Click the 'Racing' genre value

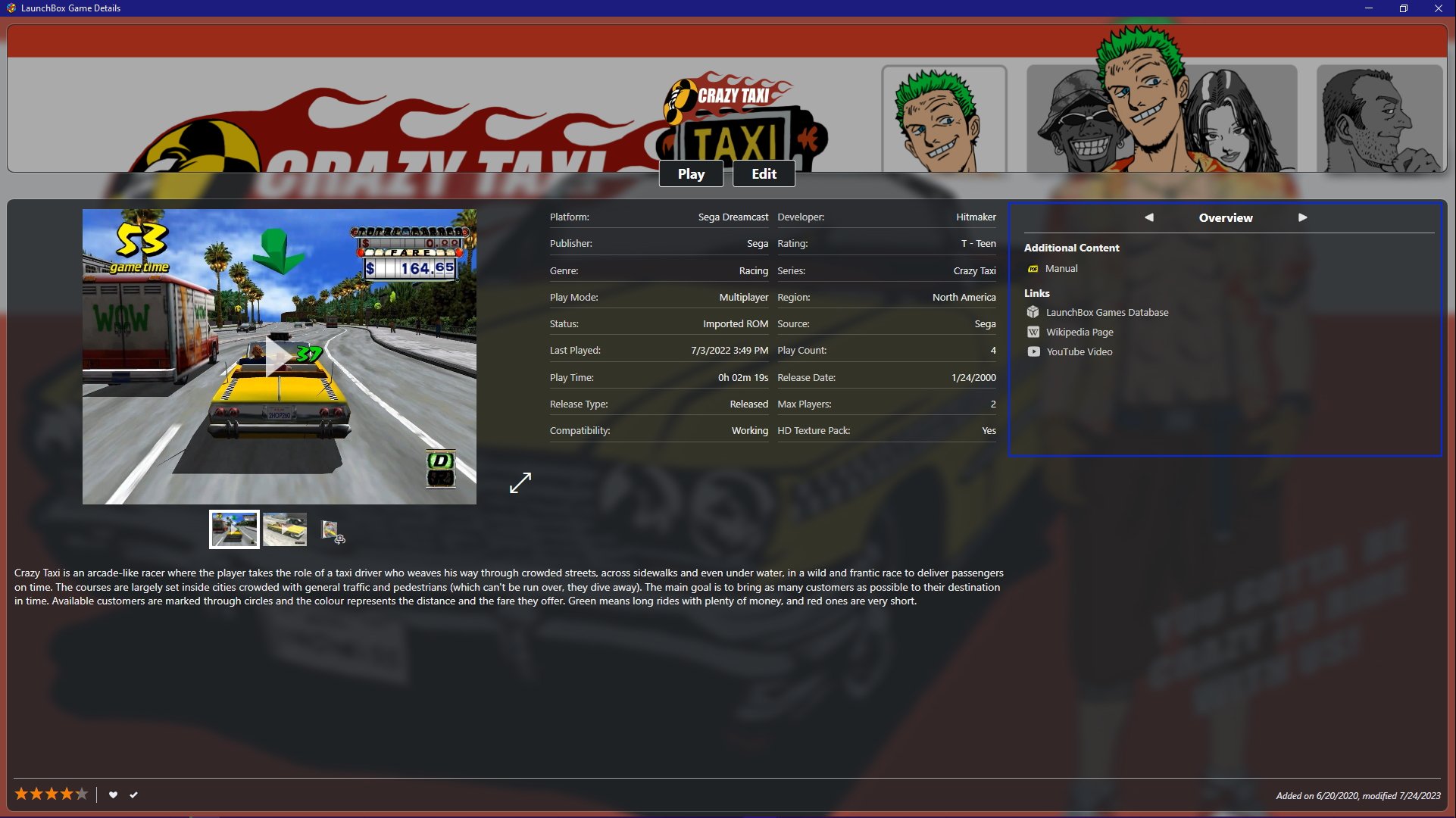(753, 270)
